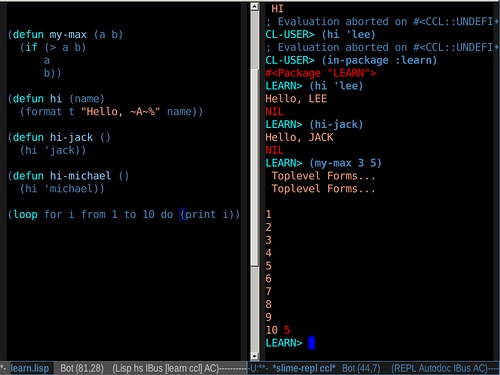Place cursor at the last LEARN> prompt

(311, 343)
